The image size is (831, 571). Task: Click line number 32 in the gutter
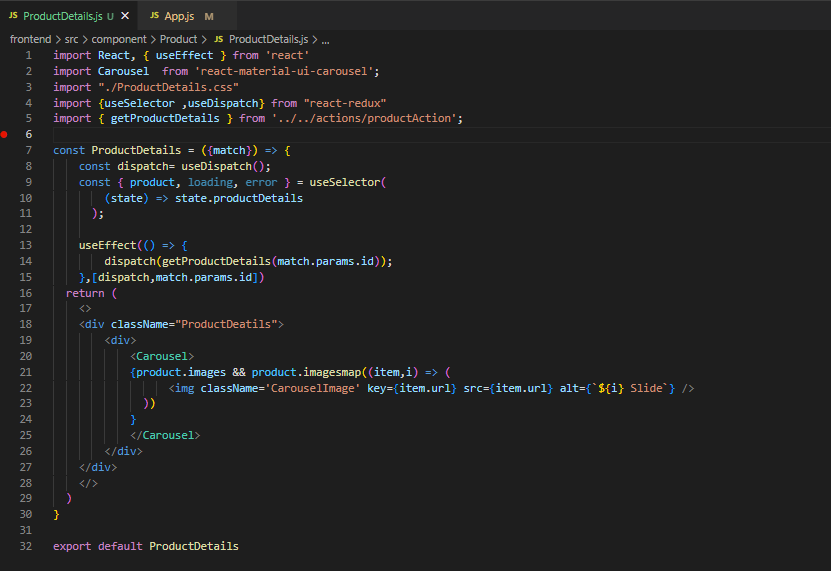pyautogui.click(x=25, y=546)
